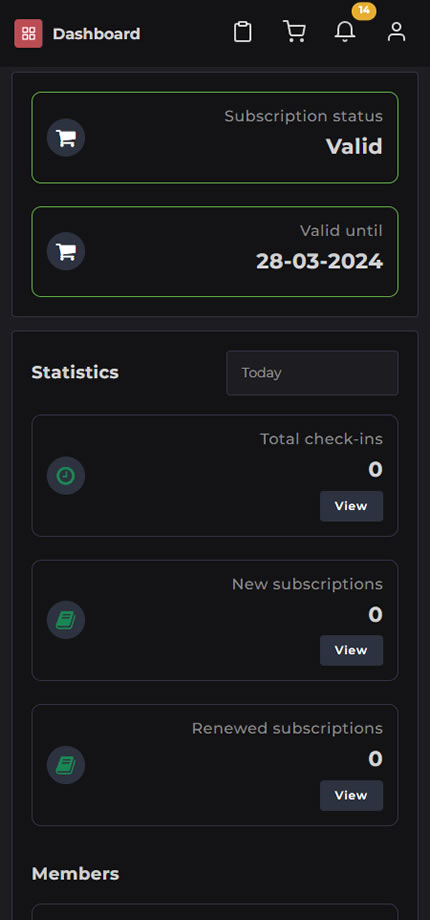
Task: Click the yellow 14 notification badge
Action: (x=364, y=11)
